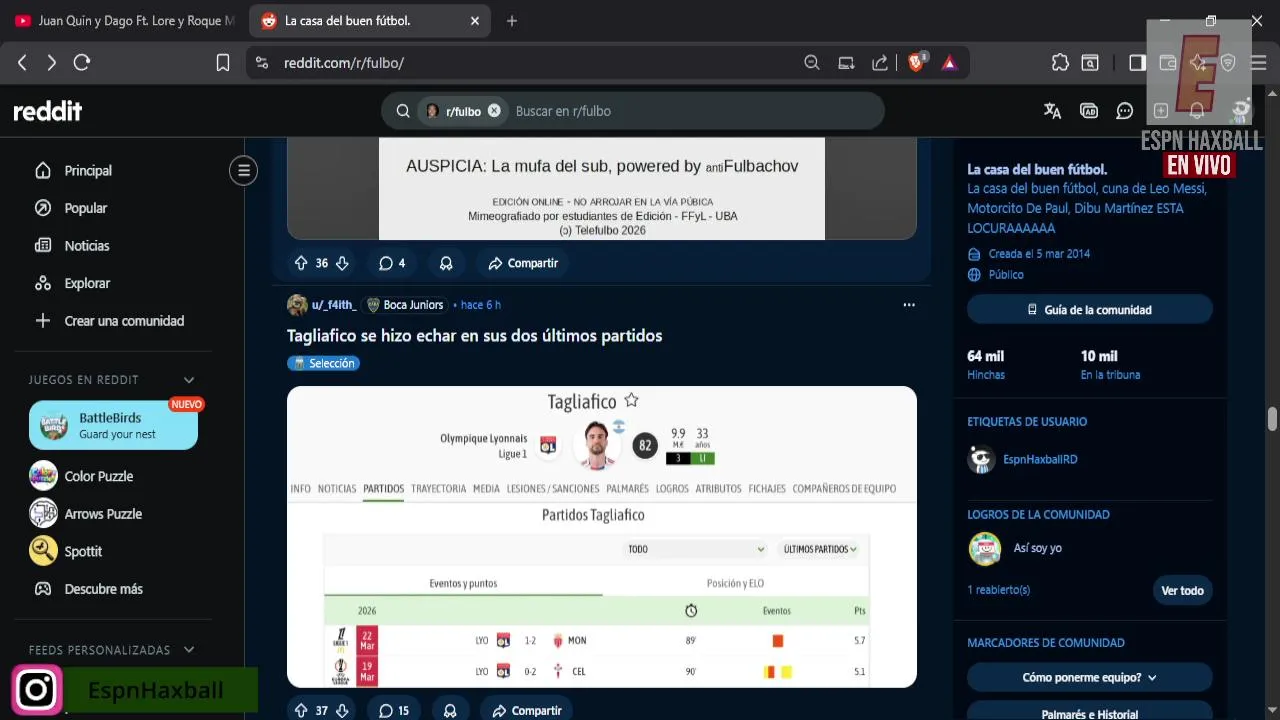
Task: Open the Brave Shields lion icon
Action: (x=917, y=62)
